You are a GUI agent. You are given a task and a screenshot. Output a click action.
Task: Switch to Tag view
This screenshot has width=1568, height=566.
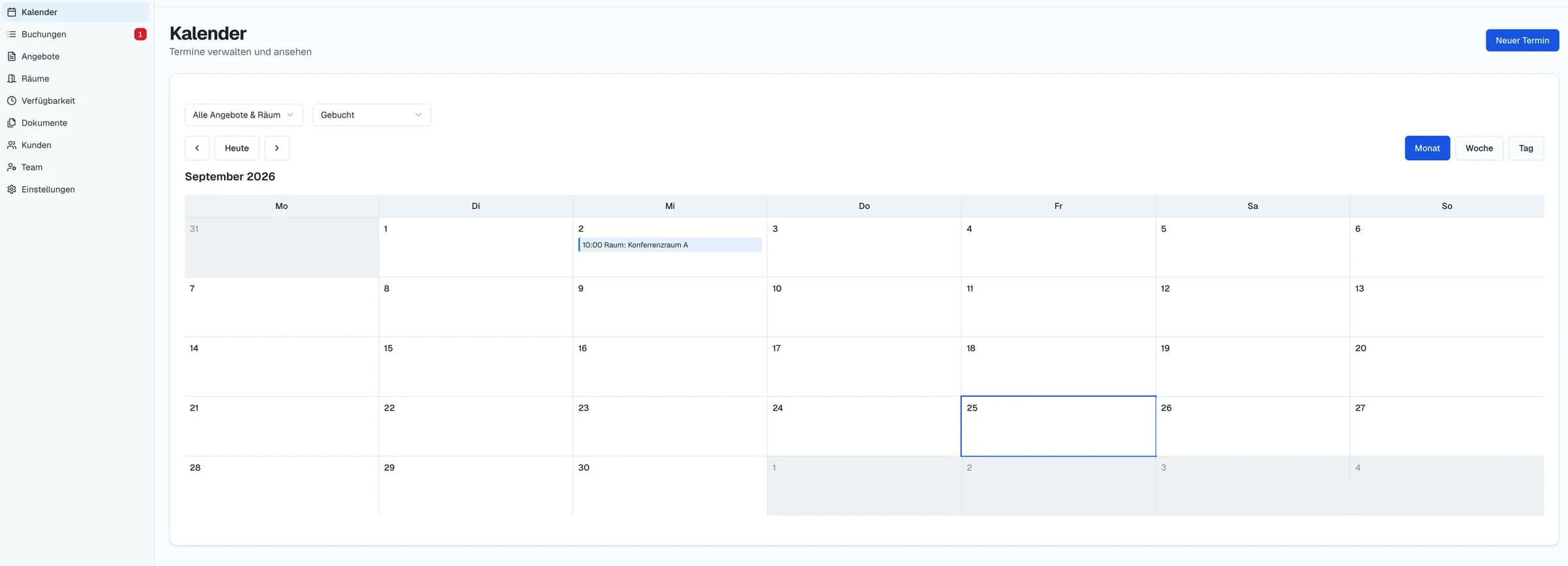(x=1526, y=148)
